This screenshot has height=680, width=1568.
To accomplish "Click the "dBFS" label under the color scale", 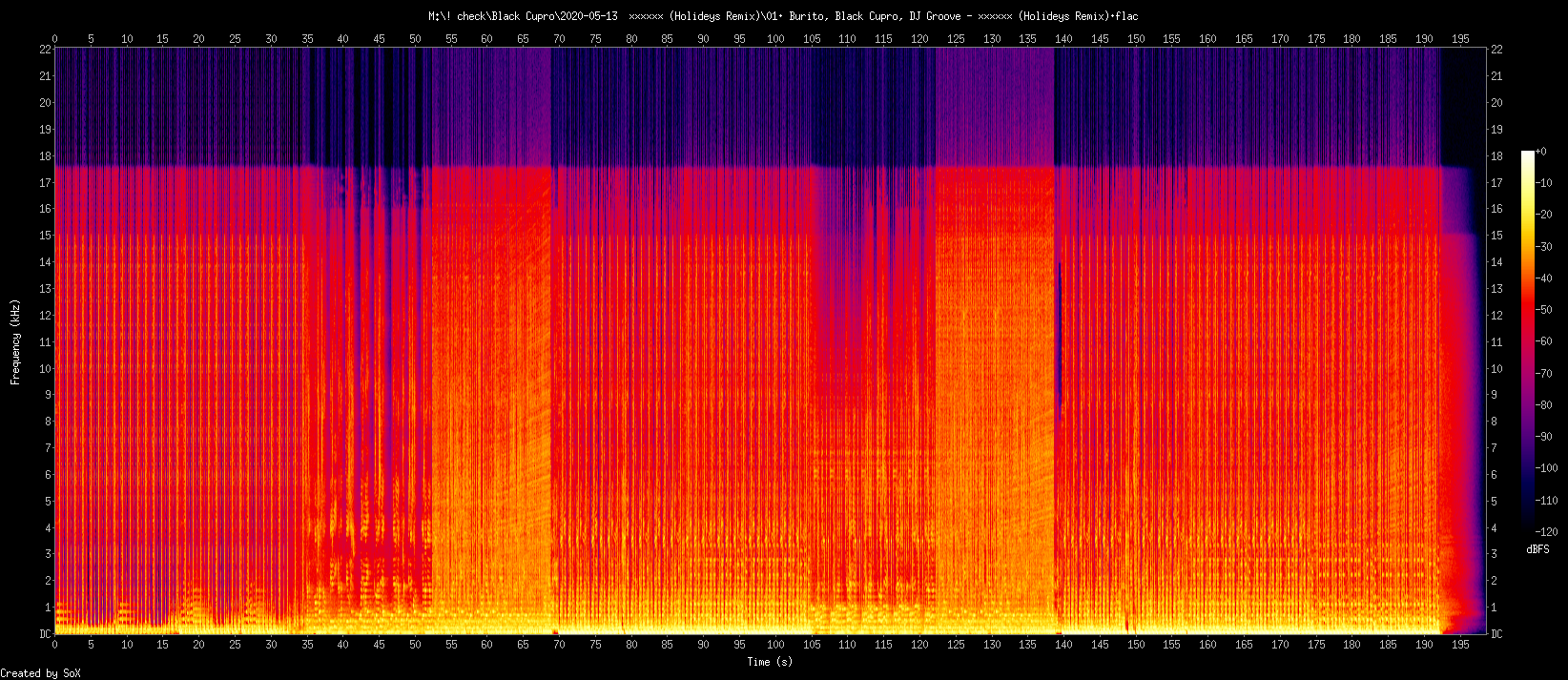I will [x=1537, y=549].
